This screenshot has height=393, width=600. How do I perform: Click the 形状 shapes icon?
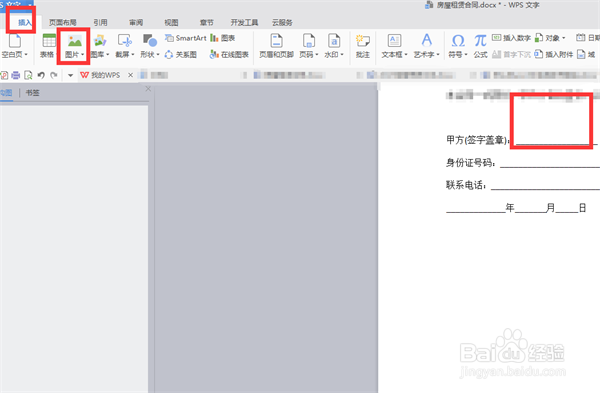pos(150,41)
